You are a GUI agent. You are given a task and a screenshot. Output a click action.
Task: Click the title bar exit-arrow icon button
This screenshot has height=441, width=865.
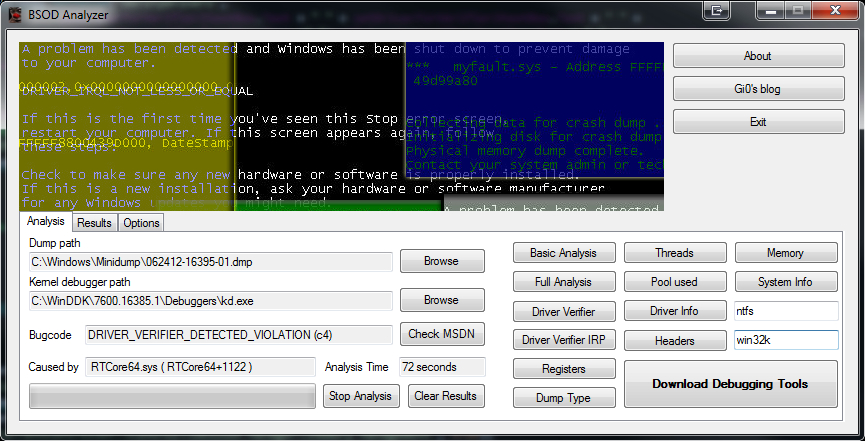coord(717,10)
